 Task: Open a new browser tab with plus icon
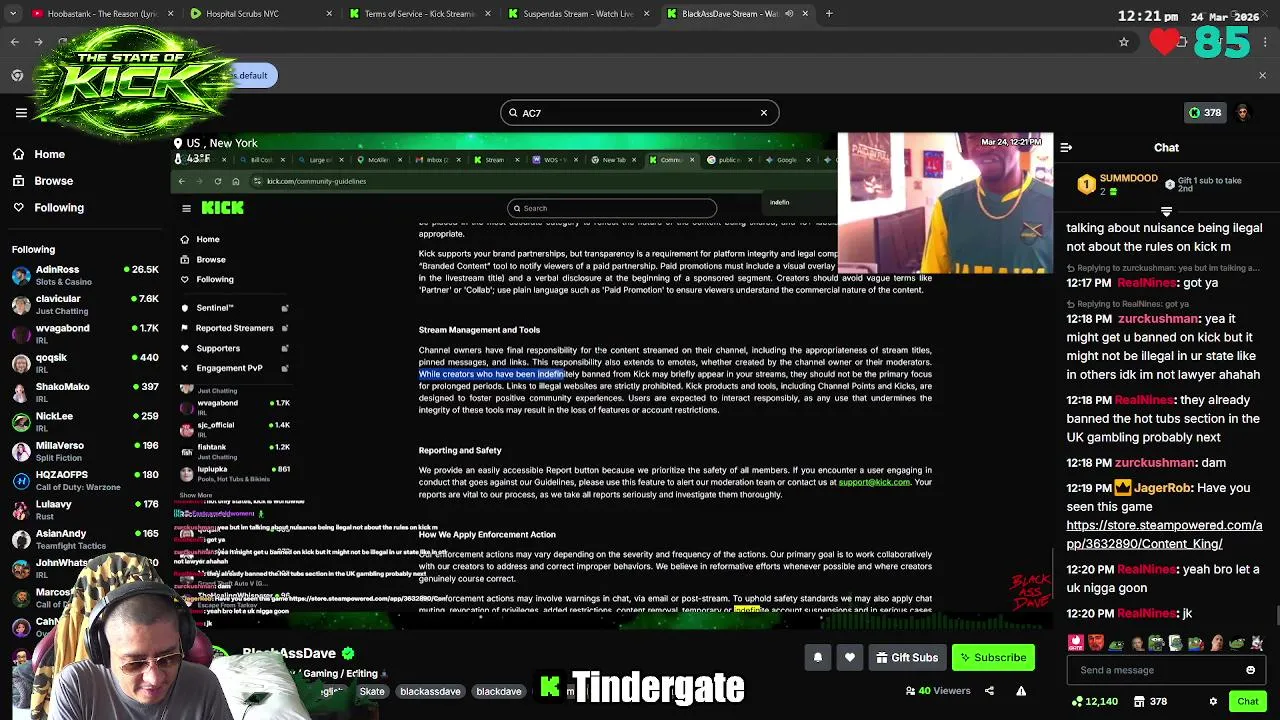[x=829, y=14]
